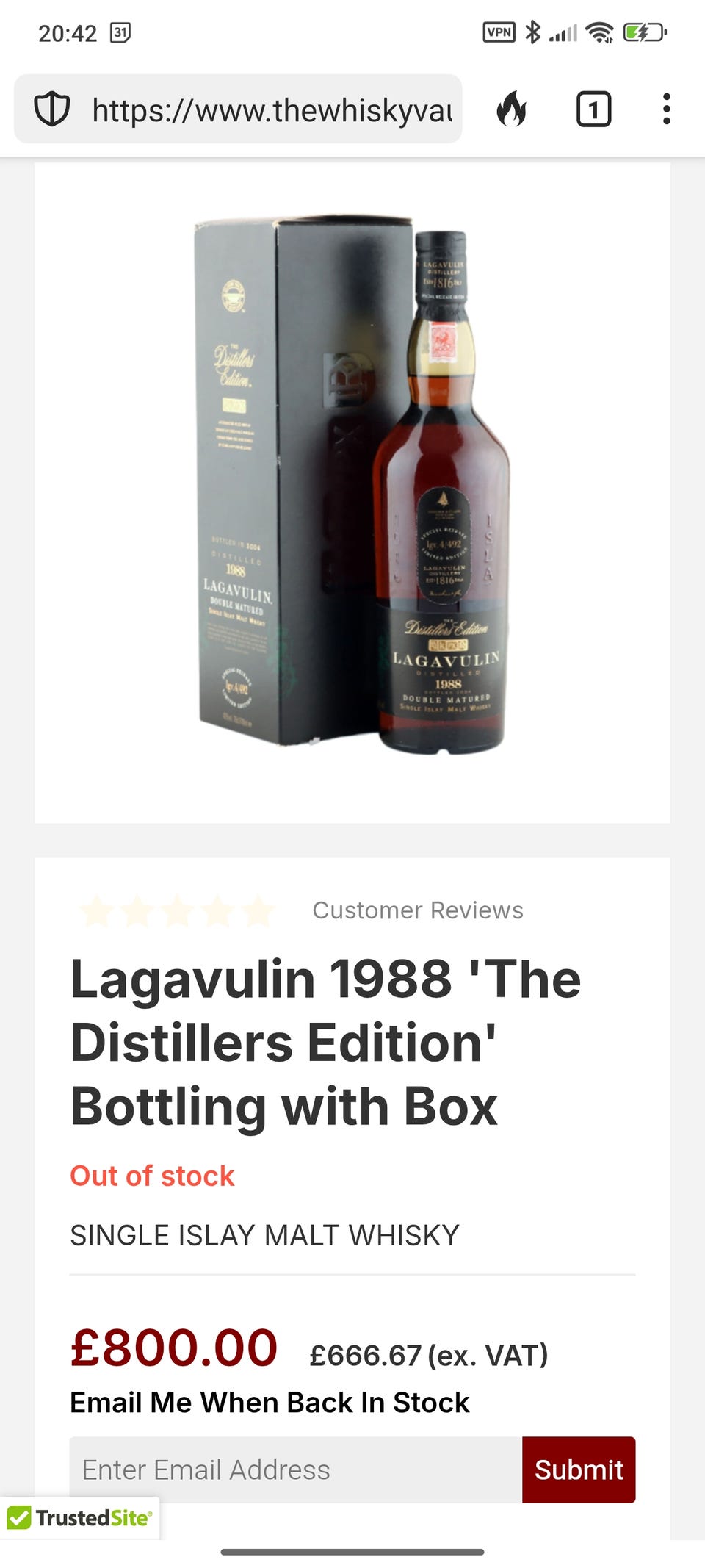Tap the Bluetooth status icon
This screenshot has height=1568, width=705.
532,32
